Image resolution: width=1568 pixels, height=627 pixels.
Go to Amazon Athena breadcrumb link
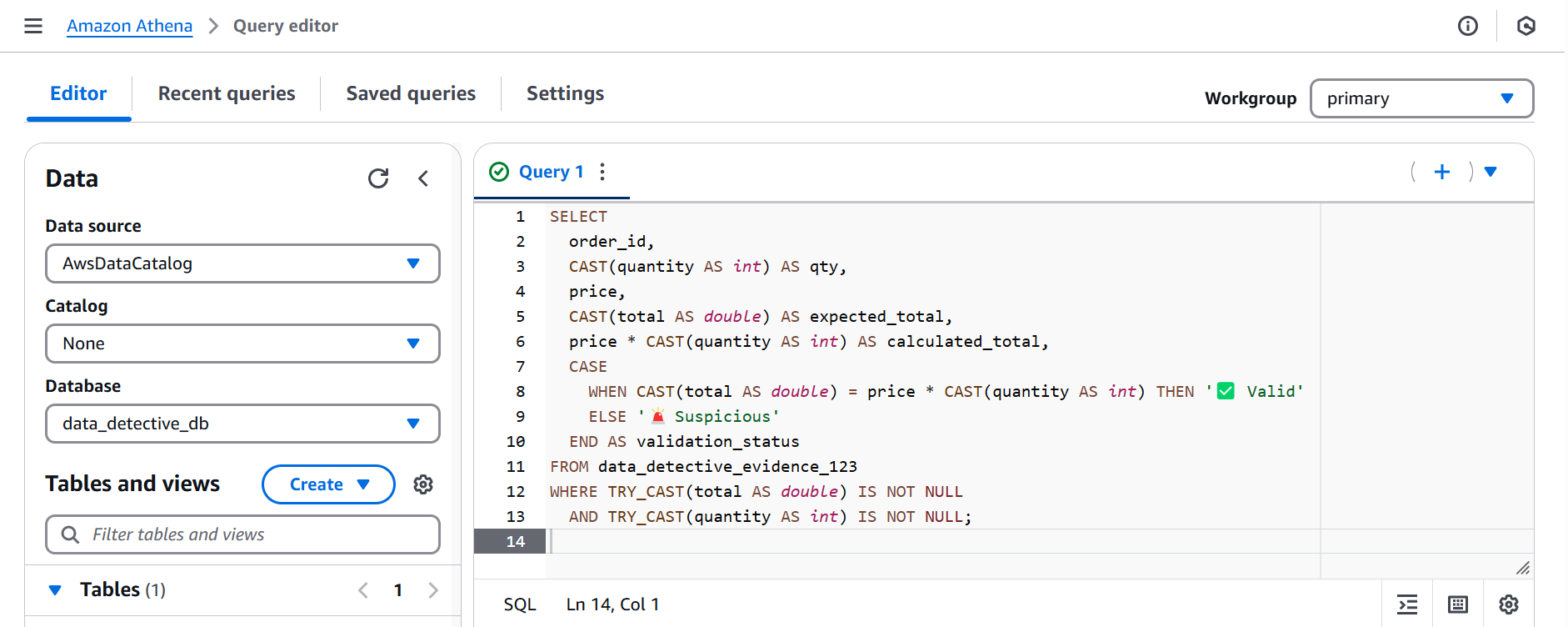129,26
